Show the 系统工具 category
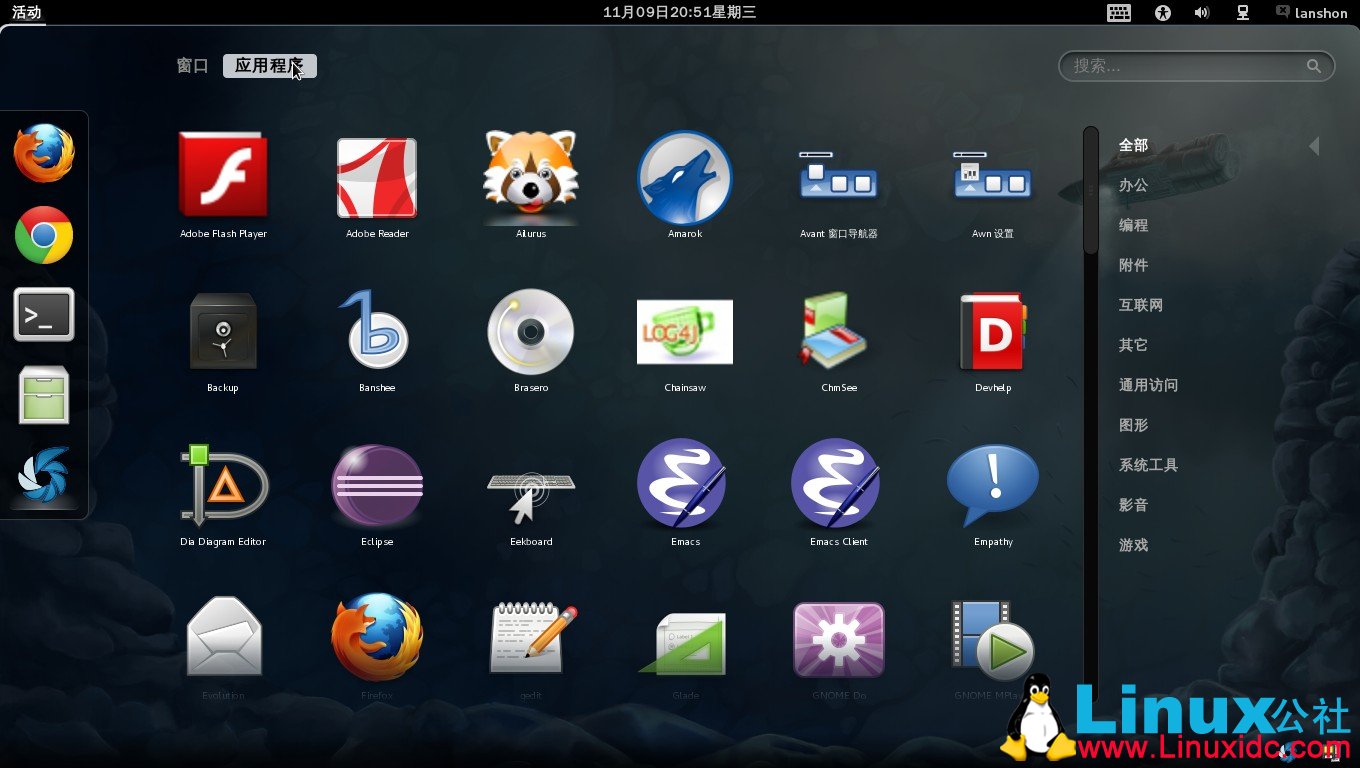 pyautogui.click(x=1148, y=465)
